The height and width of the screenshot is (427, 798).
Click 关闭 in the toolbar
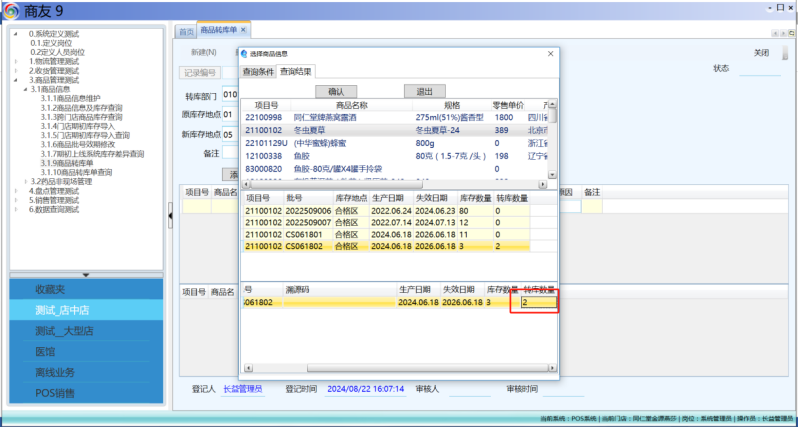tap(761, 53)
